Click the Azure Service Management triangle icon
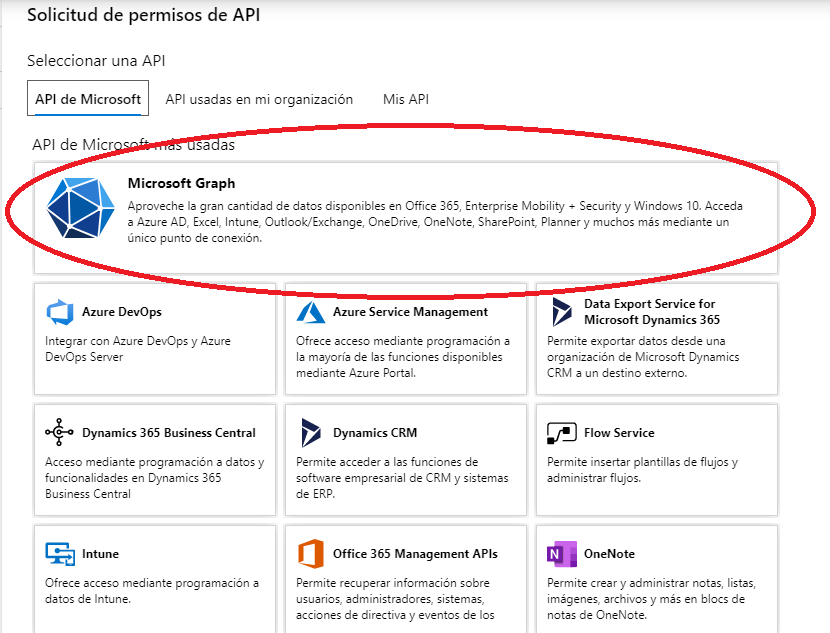830x633 pixels. coord(311,312)
